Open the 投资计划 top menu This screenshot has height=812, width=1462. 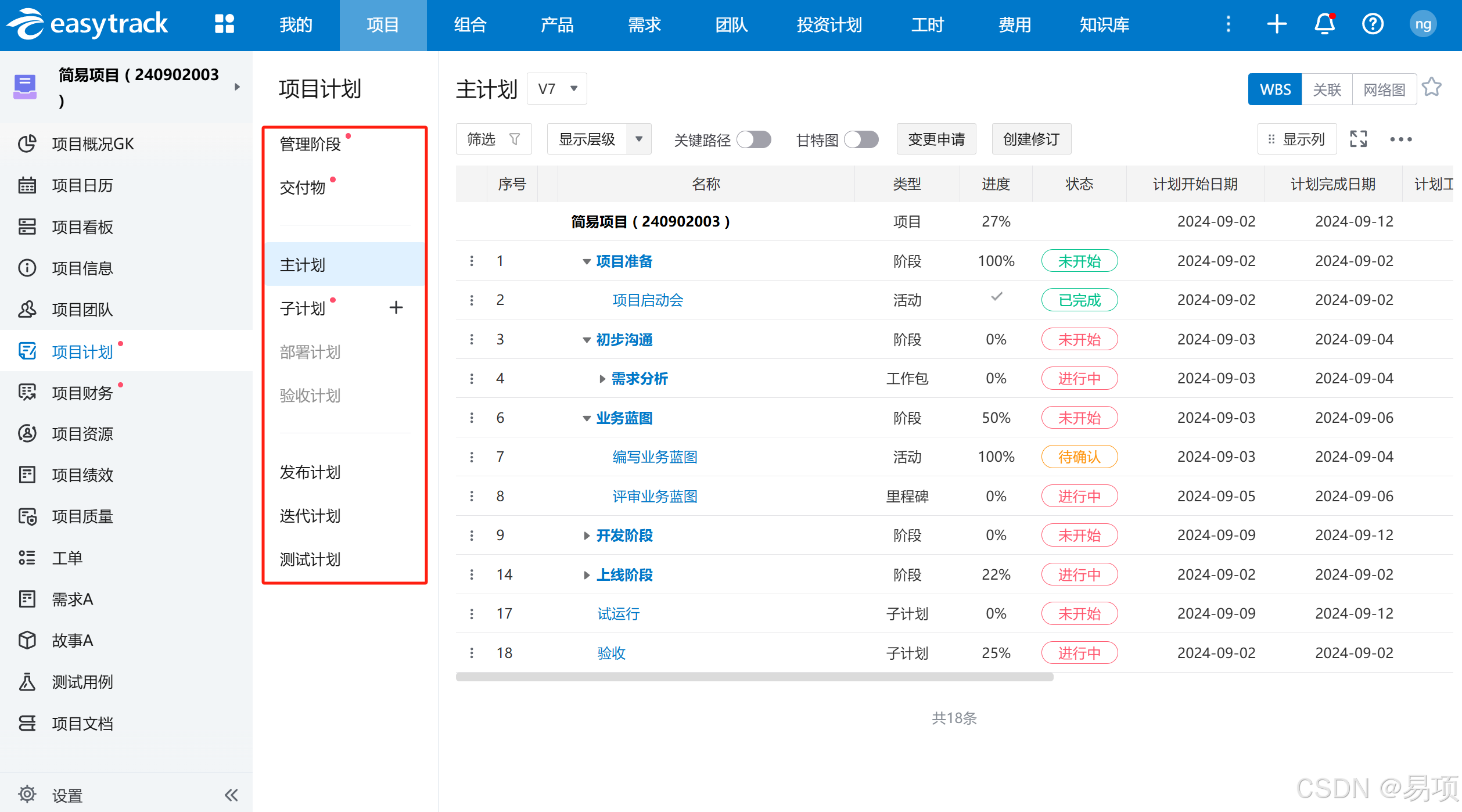click(x=829, y=24)
